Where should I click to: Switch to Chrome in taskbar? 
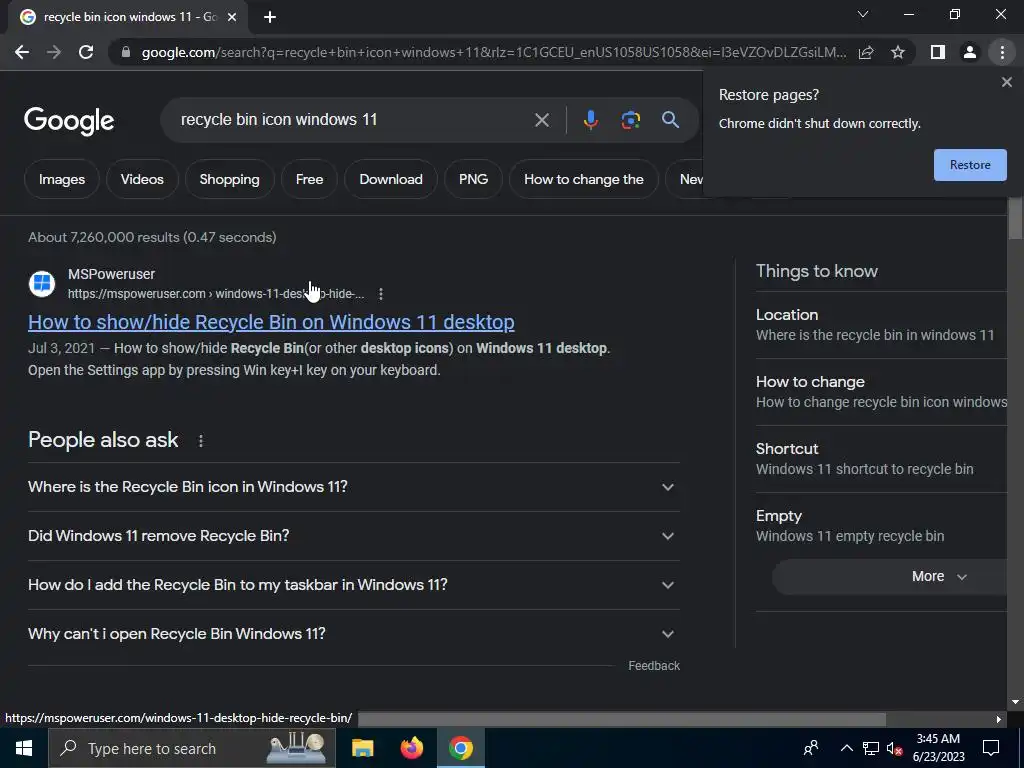(x=460, y=748)
